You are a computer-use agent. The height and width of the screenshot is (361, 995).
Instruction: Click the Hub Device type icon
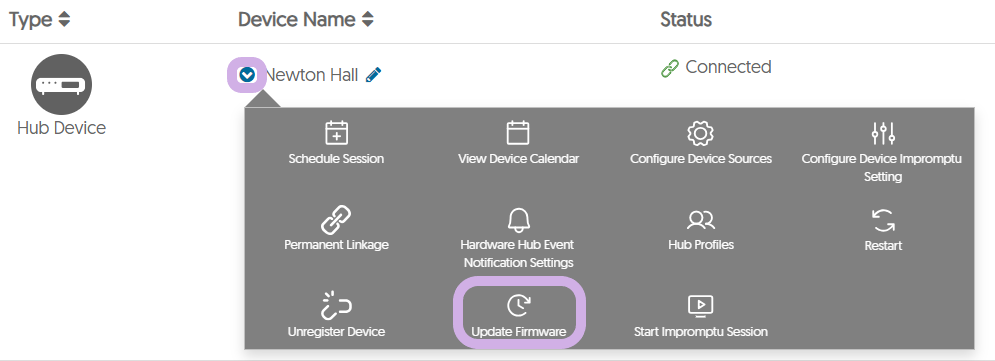coord(62,84)
